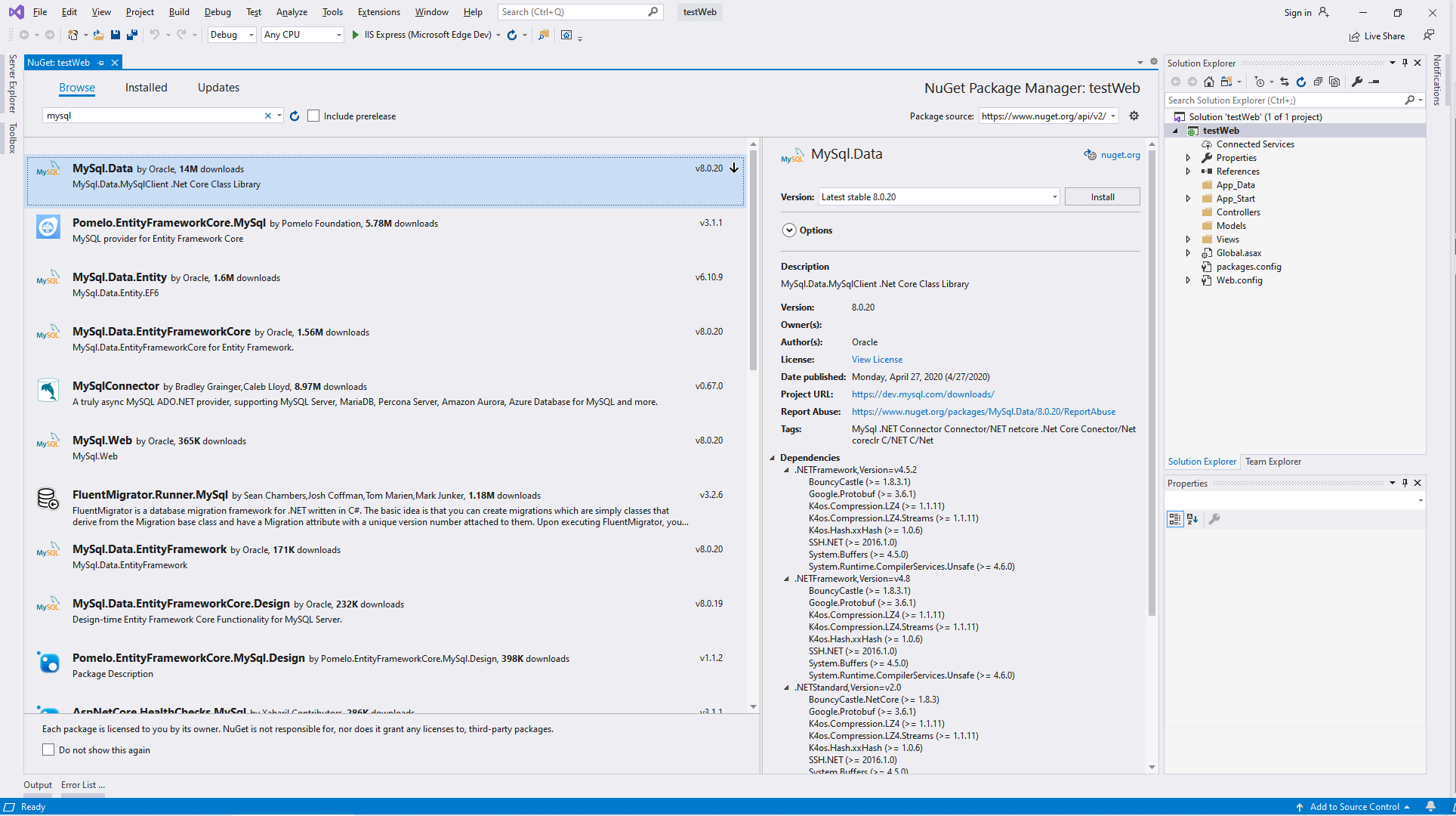Open Package source dropdown
The image size is (1456, 816).
pyautogui.click(x=1113, y=116)
